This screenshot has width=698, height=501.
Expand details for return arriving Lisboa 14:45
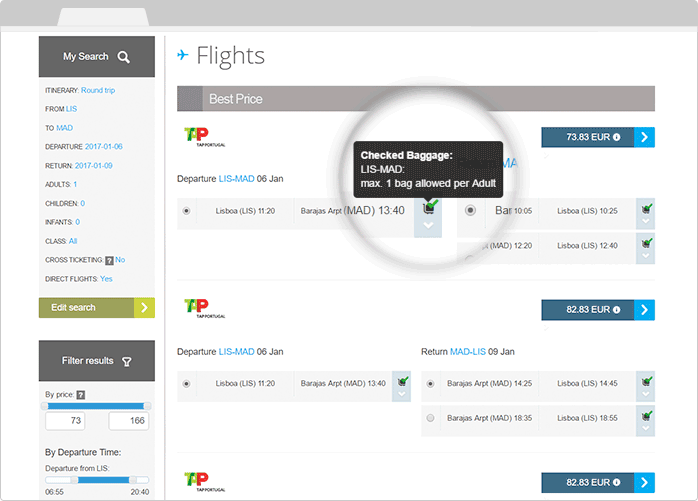pos(646,395)
